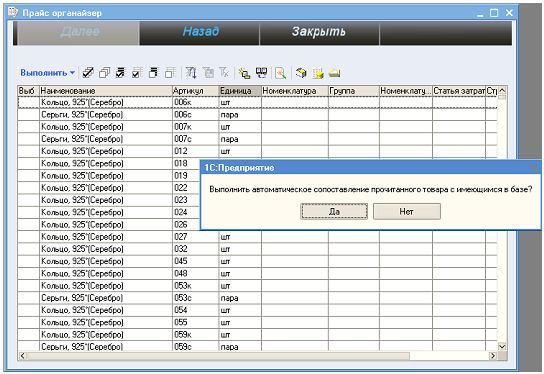Select article cell 012
The width and height of the screenshot is (544, 374).
[x=196, y=151]
